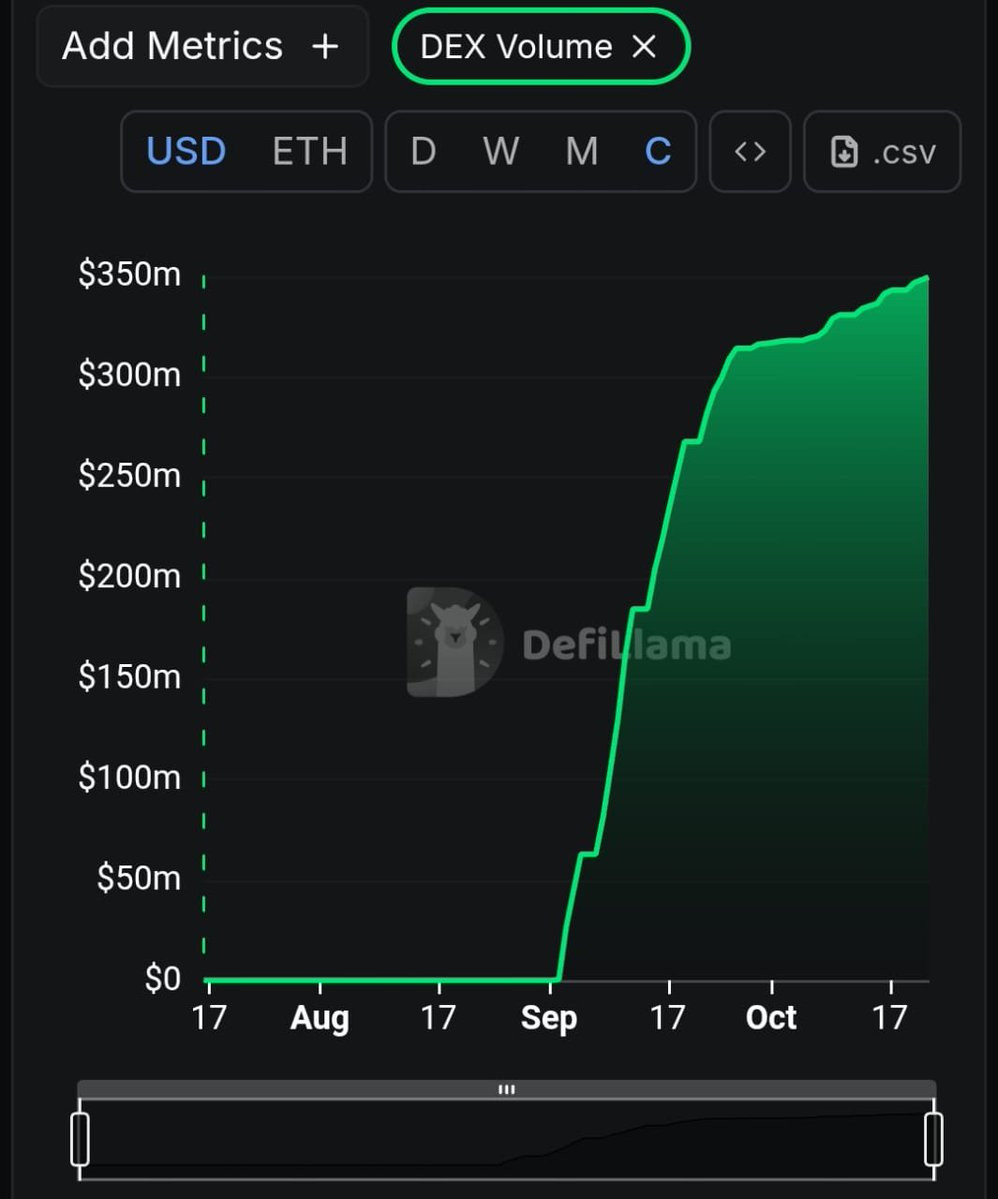
Task: Select Weekly (W) interval
Action: tap(501, 151)
